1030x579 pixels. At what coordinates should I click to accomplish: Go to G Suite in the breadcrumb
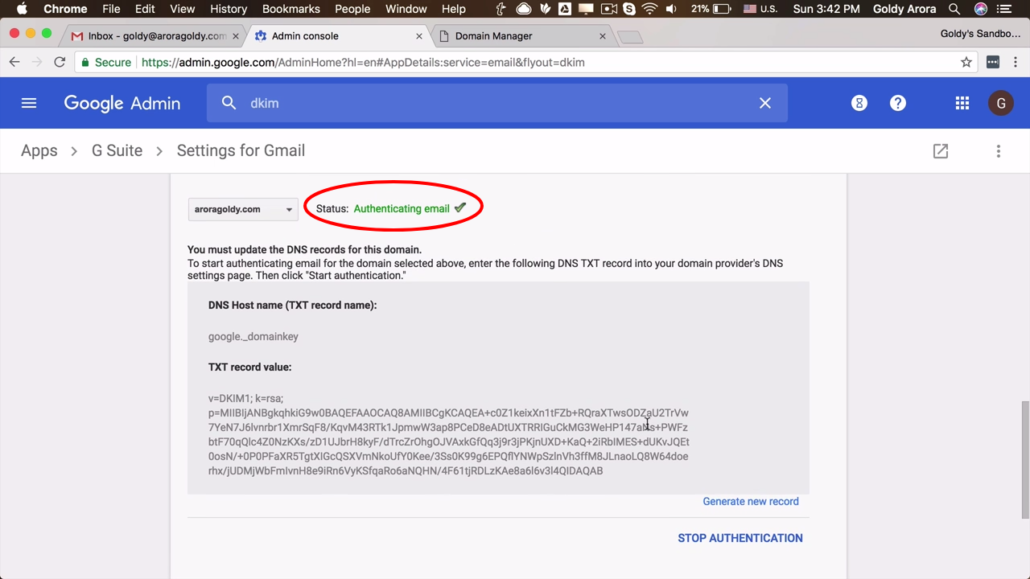pyautogui.click(x=117, y=151)
